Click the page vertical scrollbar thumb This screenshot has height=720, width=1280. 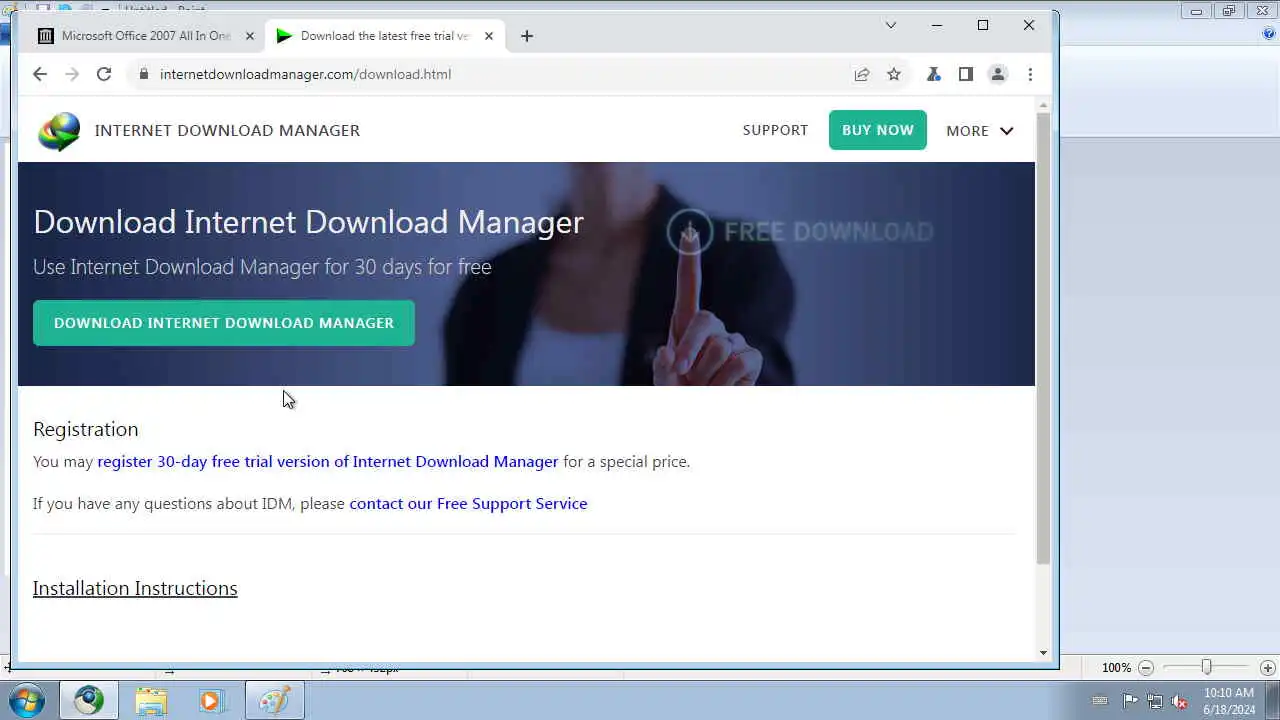click(x=1043, y=339)
